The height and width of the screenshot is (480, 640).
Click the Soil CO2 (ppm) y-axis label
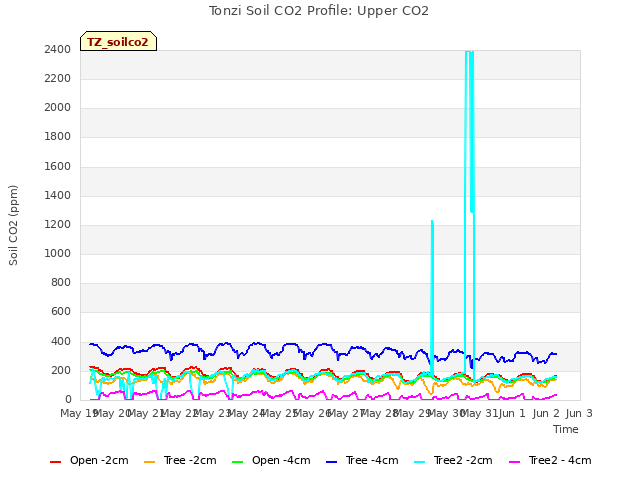[x=13, y=225]
